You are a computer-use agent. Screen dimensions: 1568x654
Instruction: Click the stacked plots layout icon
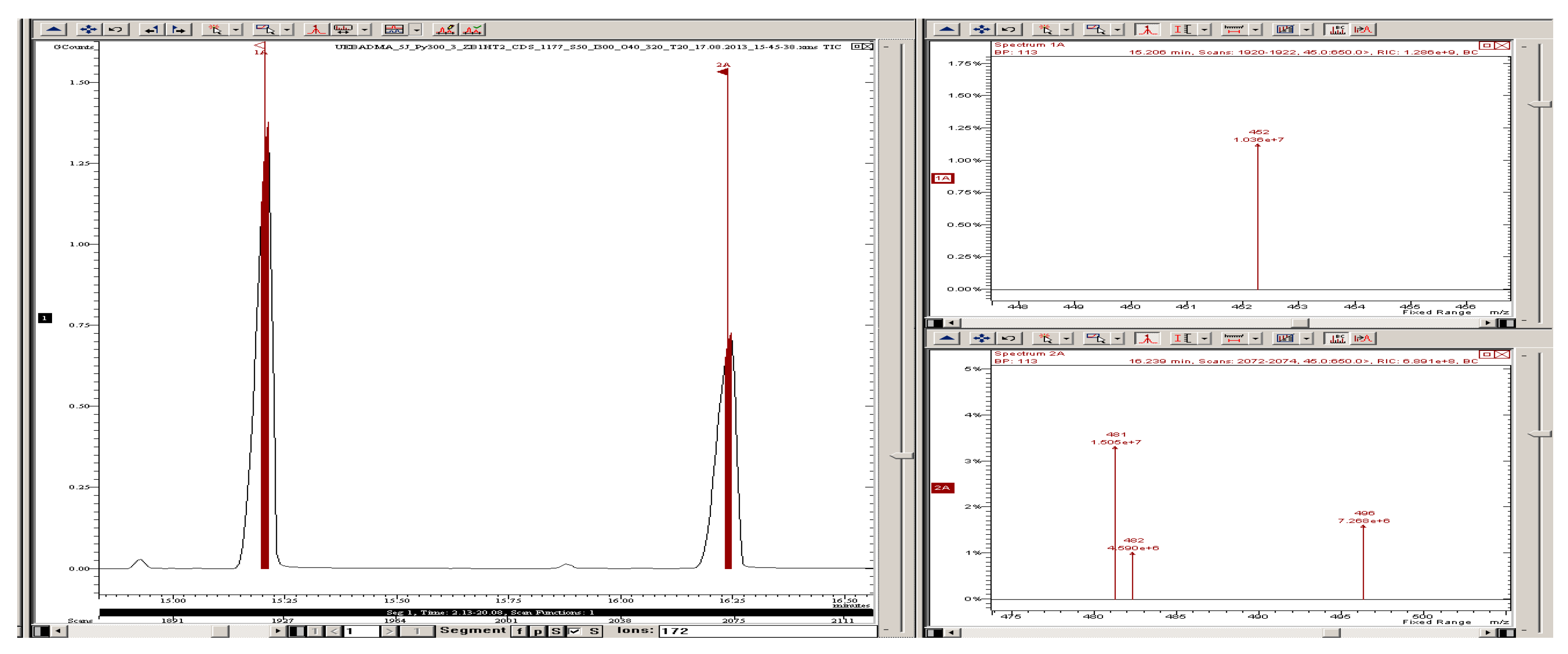click(394, 29)
